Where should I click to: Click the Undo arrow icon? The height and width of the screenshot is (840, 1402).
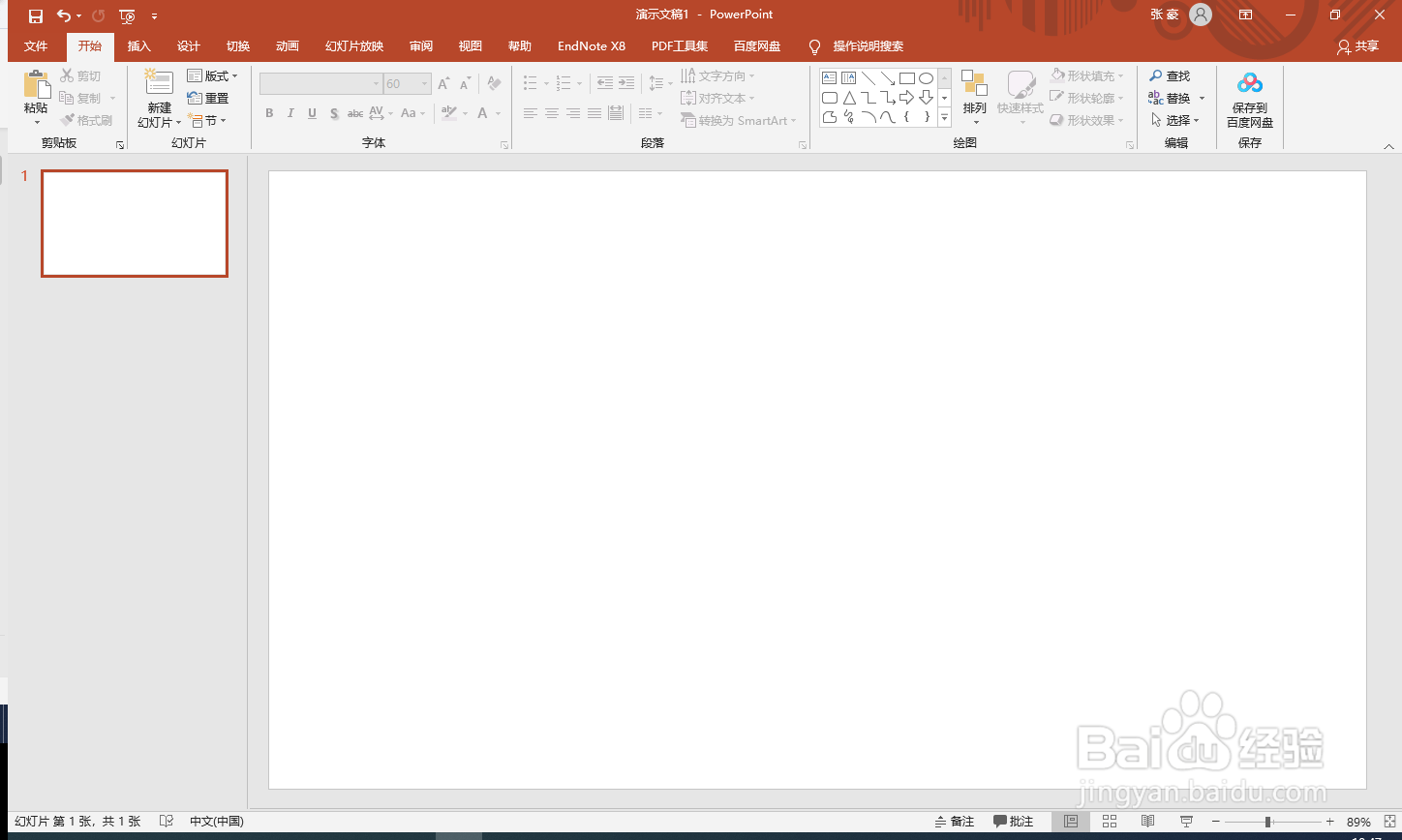[x=64, y=15]
